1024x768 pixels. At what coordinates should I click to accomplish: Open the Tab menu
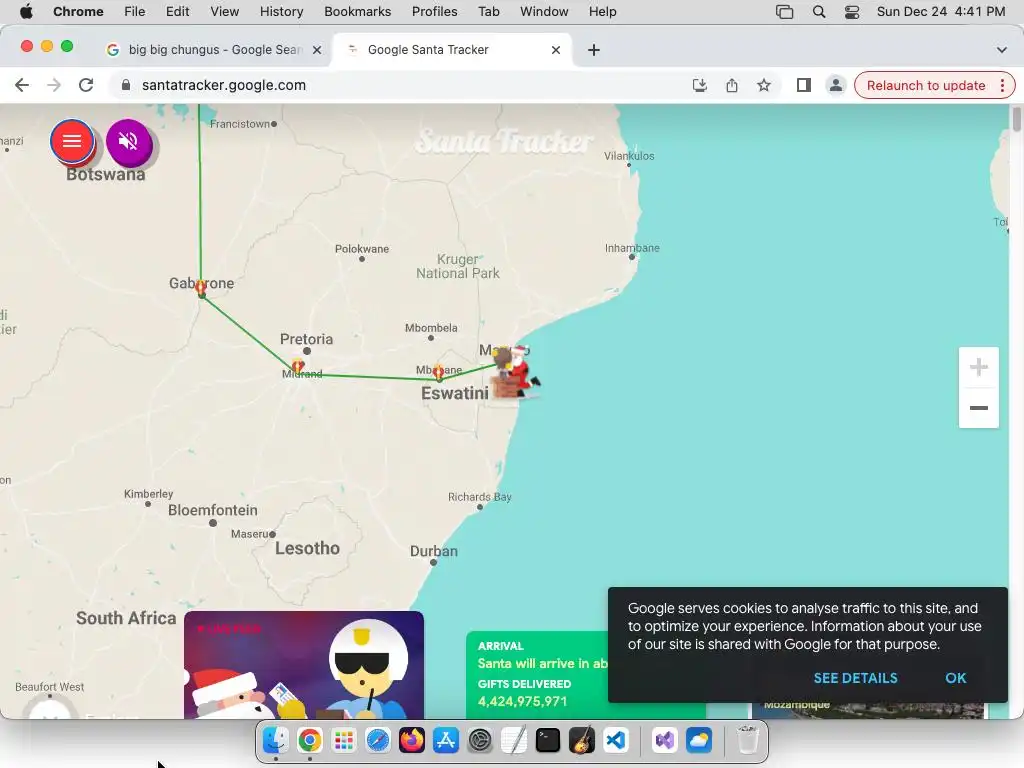[x=488, y=12]
